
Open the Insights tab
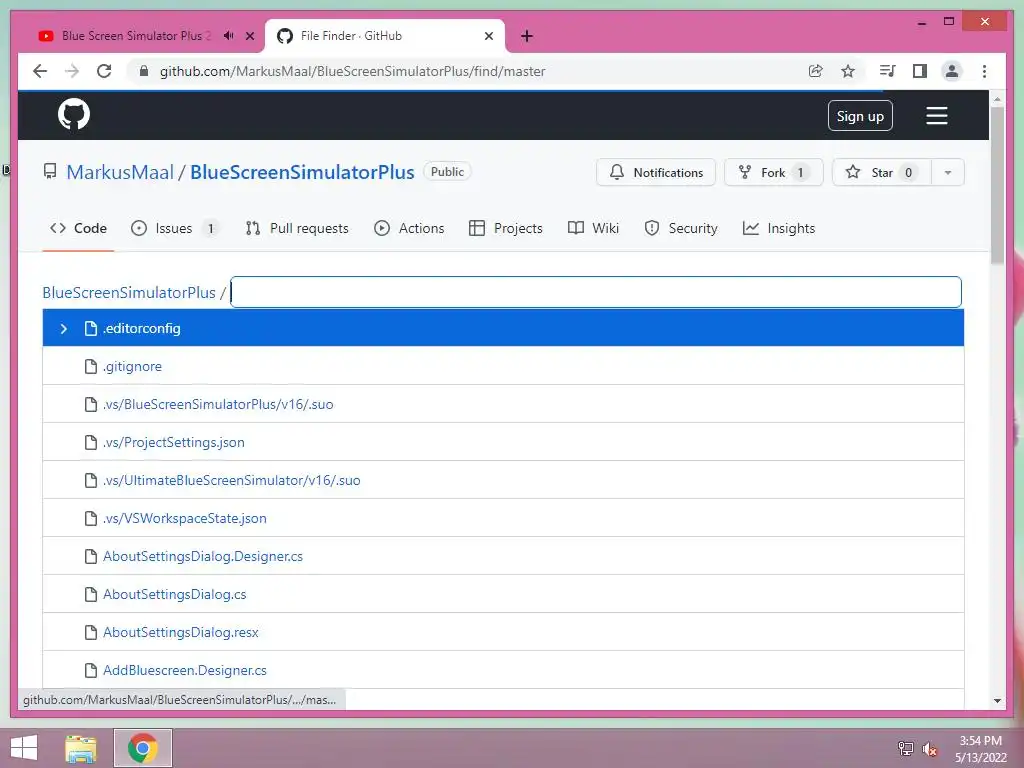779,228
